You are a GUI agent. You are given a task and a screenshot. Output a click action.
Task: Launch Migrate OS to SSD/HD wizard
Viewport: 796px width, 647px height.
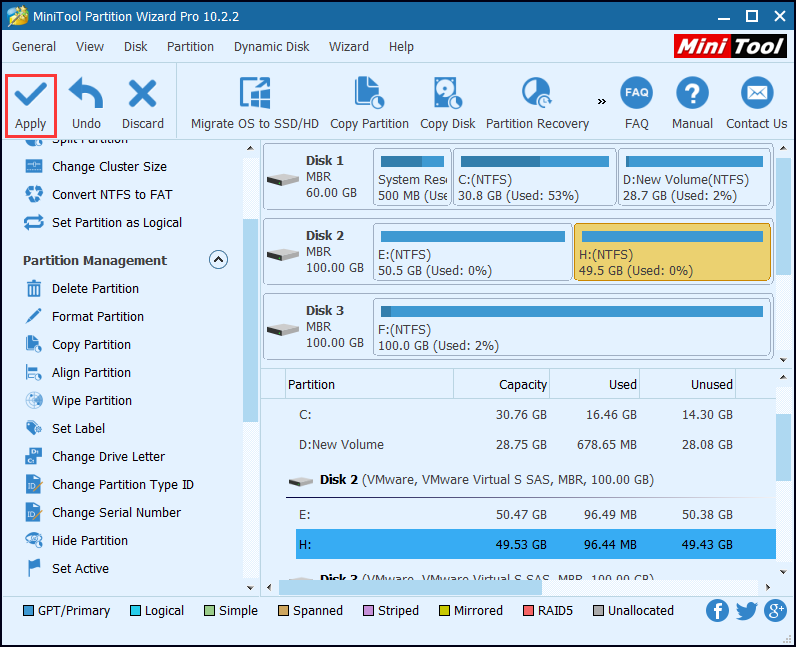click(x=255, y=105)
